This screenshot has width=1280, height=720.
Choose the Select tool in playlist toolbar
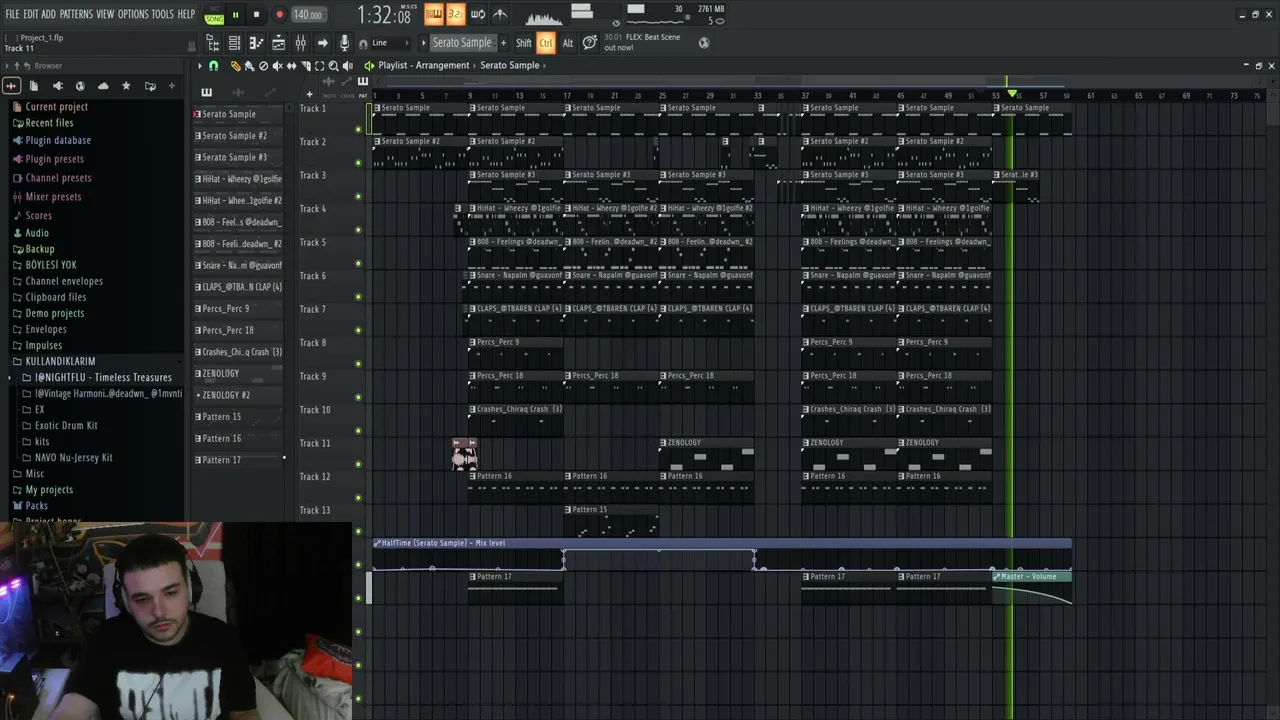319,66
